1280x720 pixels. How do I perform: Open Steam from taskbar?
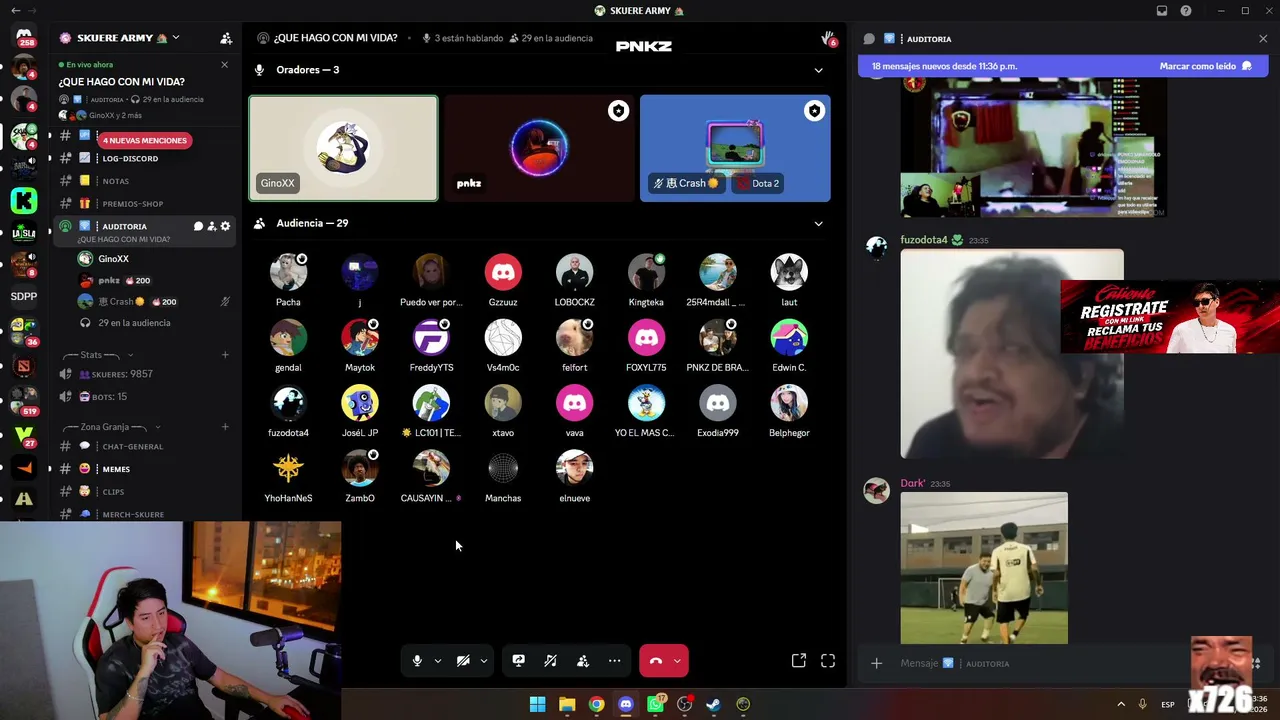[714, 704]
